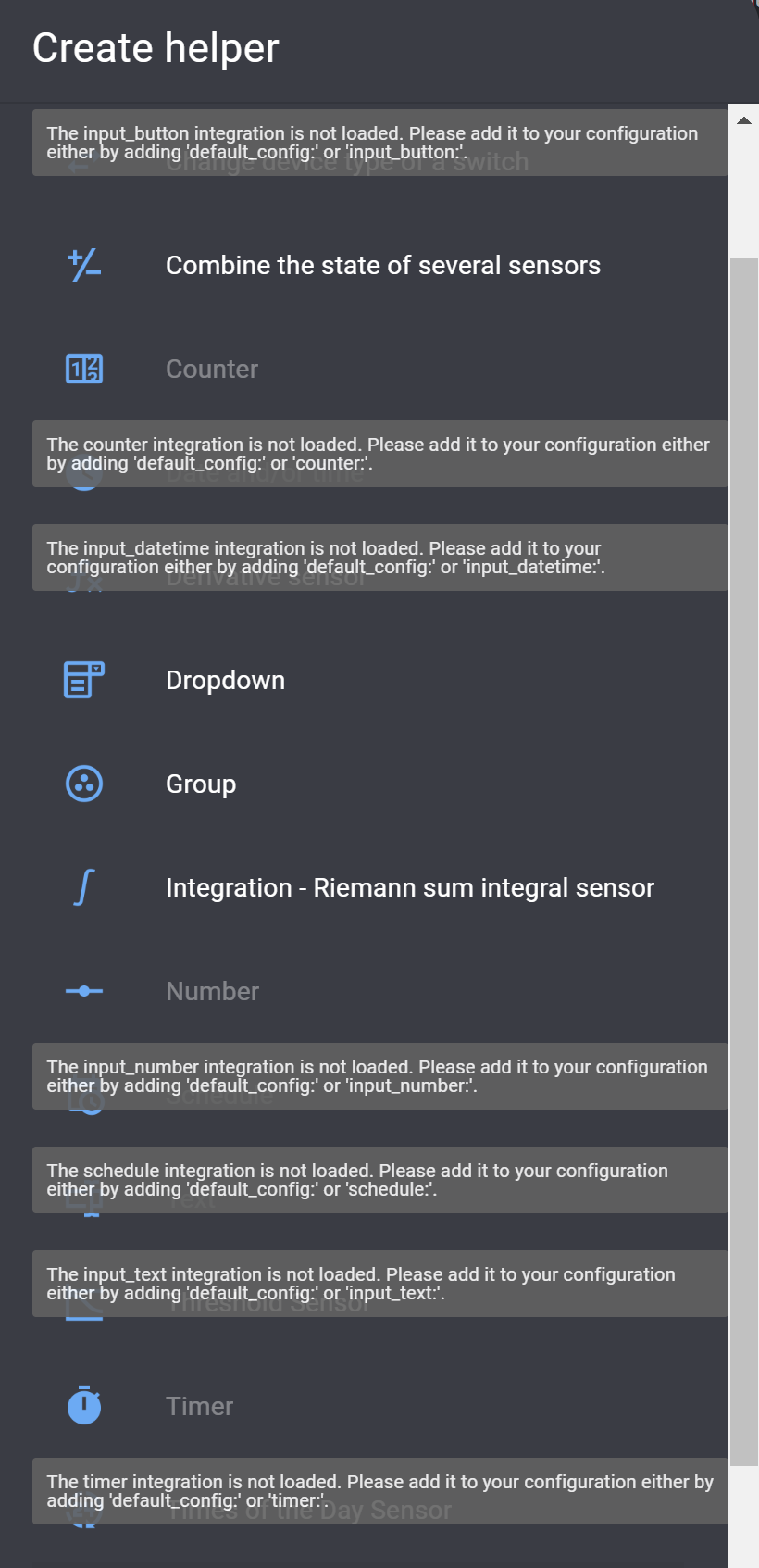Viewport: 759px width, 1568px height.
Task: Click the Riemann sum integral symbol icon
Action: point(83,887)
